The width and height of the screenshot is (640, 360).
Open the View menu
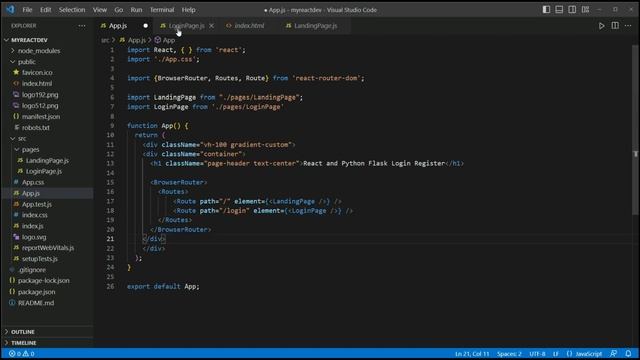pyautogui.click(x=100, y=10)
